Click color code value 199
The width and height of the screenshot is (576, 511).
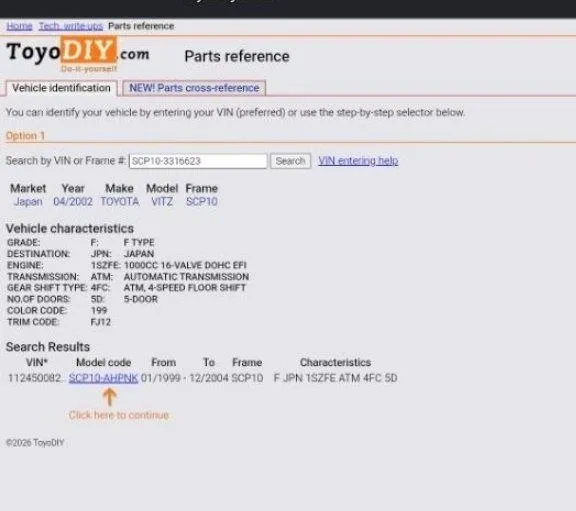99,310
